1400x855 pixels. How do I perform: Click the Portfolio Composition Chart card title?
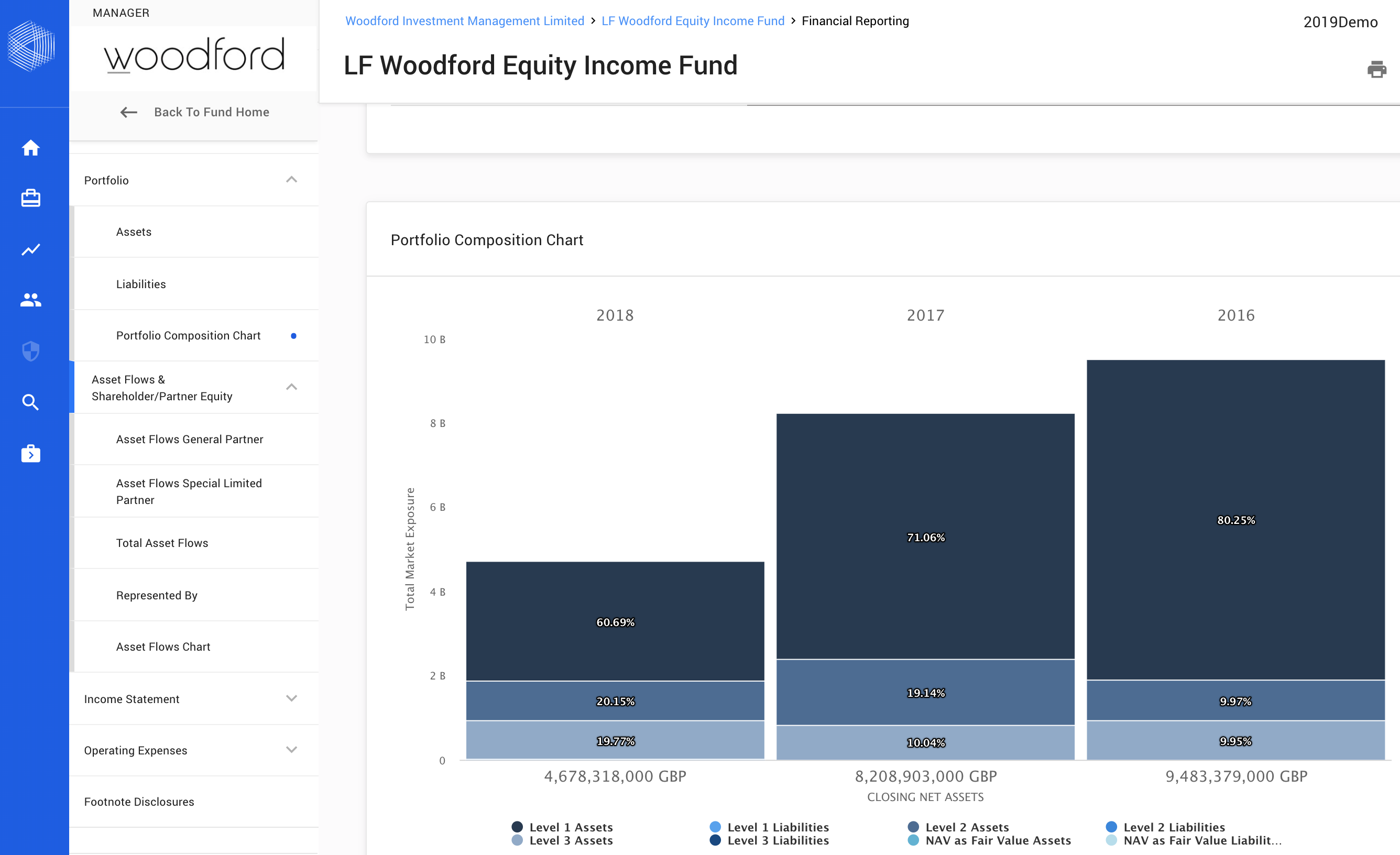click(487, 240)
